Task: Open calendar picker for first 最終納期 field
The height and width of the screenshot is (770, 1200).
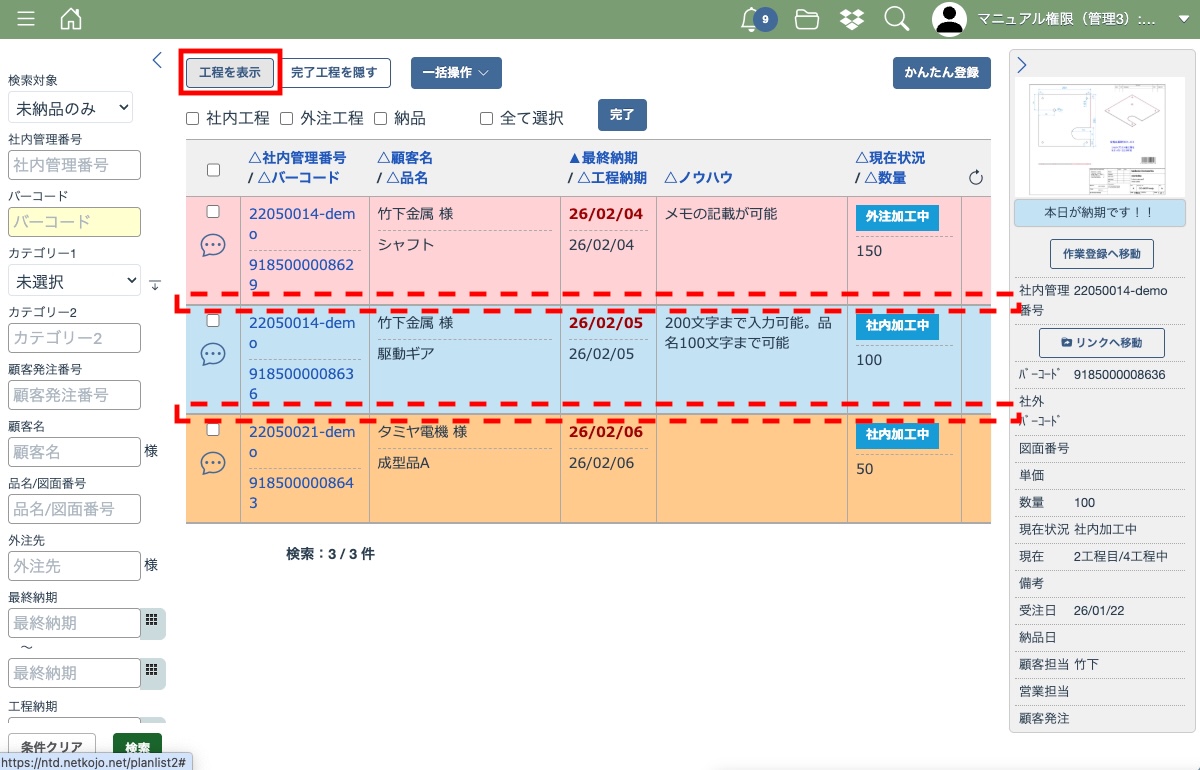Action: click(x=152, y=621)
